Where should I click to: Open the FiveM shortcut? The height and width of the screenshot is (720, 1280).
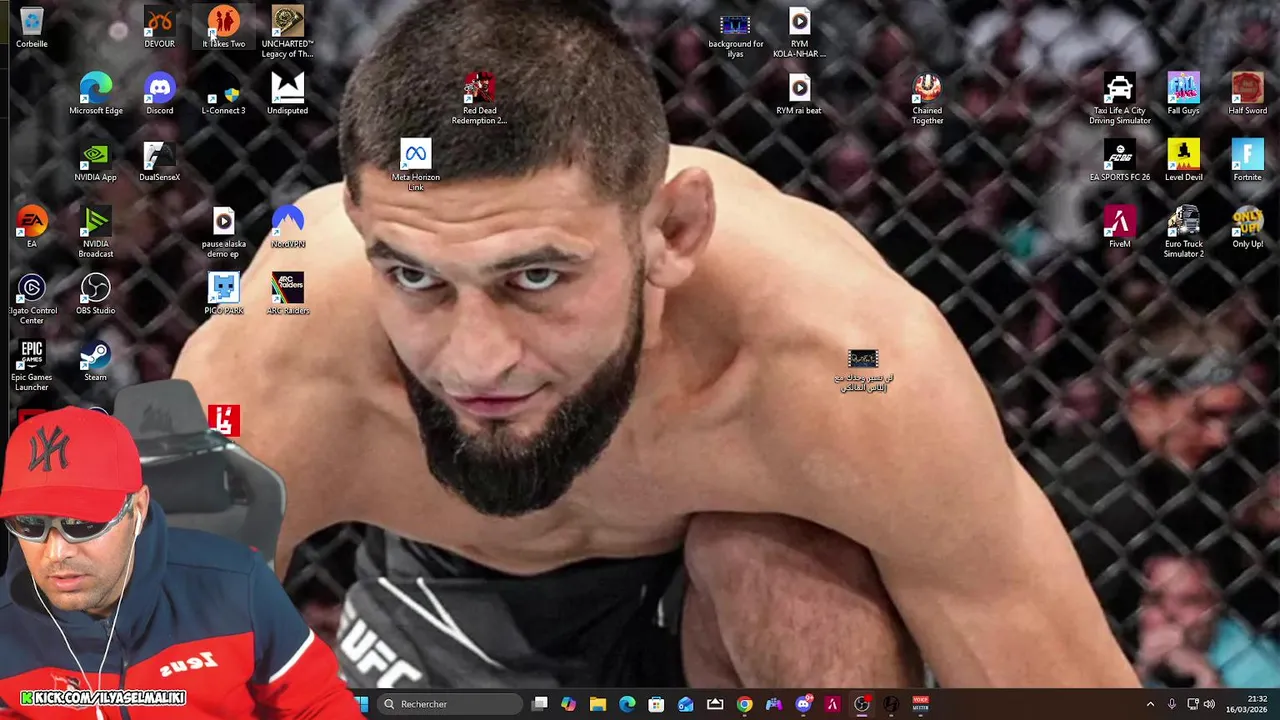(x=1119, y=227)
